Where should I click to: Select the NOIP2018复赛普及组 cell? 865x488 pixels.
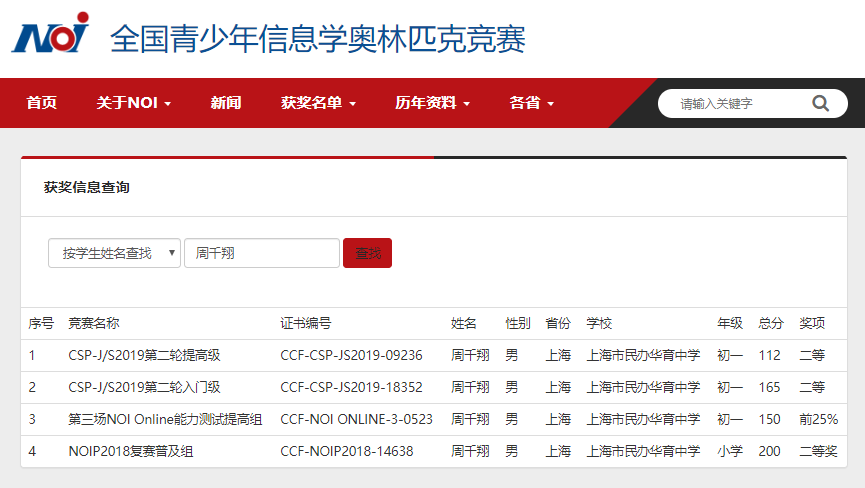pos(131,451)
